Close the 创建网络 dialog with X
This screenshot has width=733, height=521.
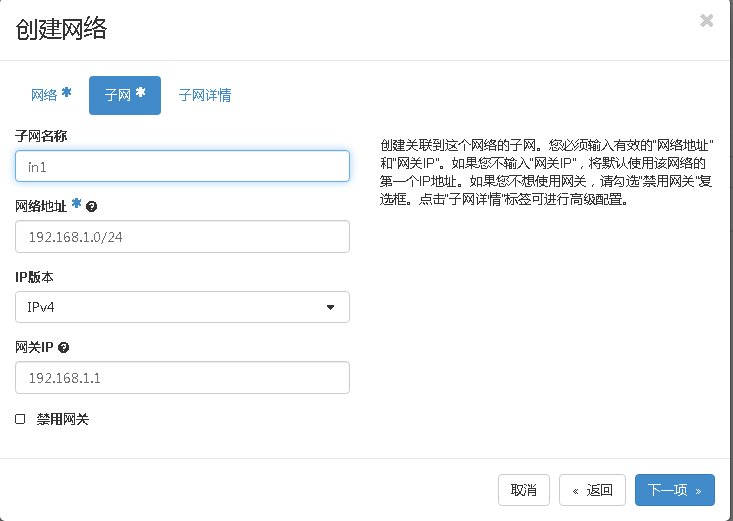click(706, 21)
